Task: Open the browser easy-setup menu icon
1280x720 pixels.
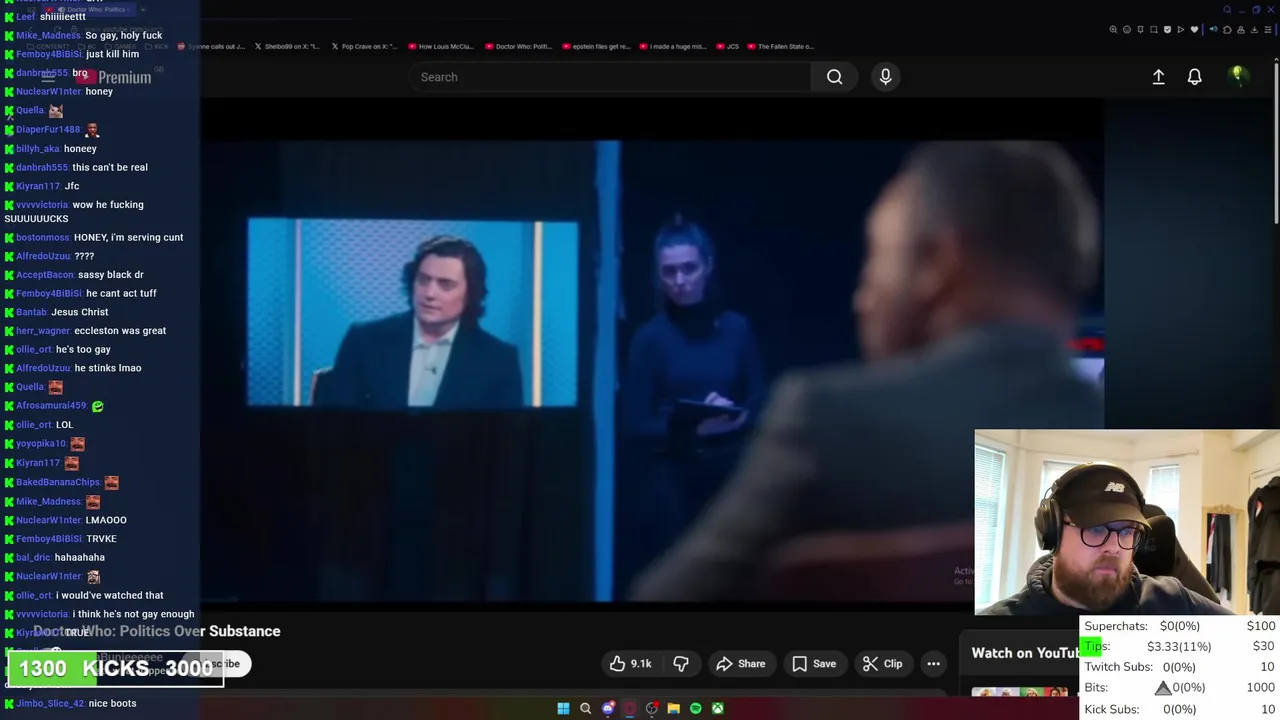Action: coord(1268,30)
